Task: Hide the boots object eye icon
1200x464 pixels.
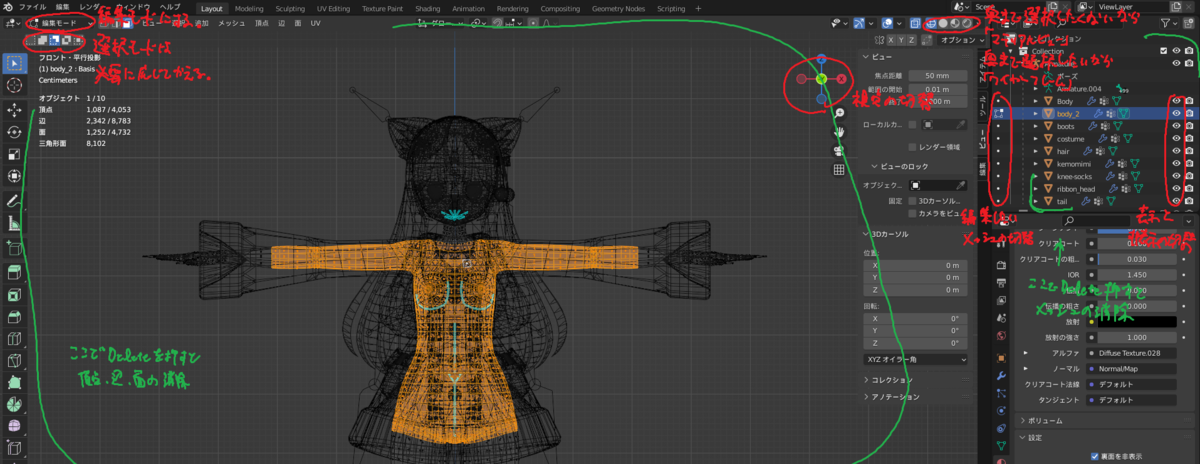Action: [x=1176, y=126]
